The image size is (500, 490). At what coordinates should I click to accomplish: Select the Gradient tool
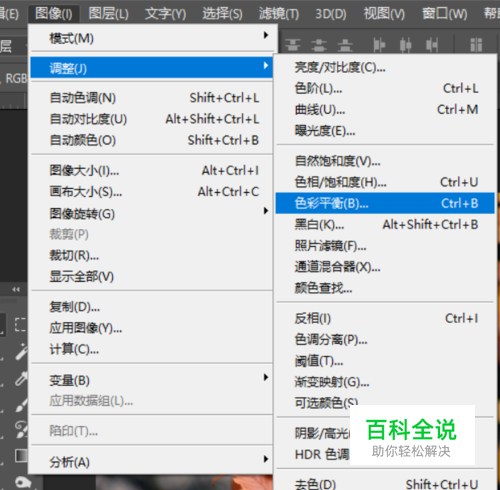[x=21, y=455]
